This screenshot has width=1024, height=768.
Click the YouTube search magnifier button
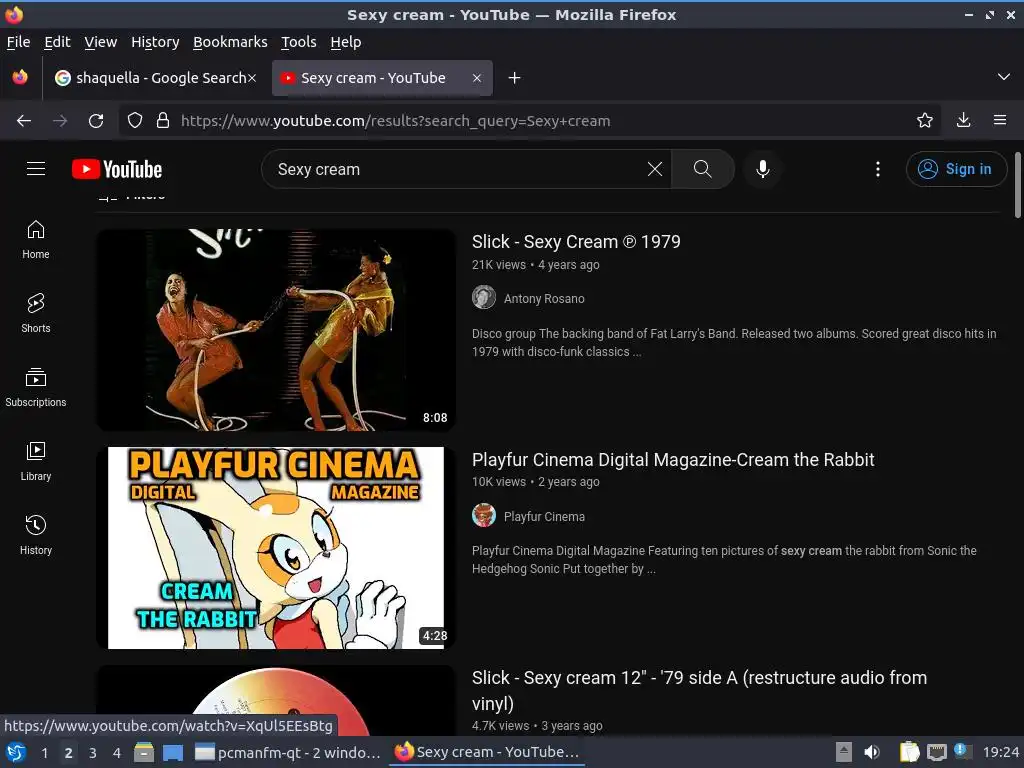coord(703,169)
